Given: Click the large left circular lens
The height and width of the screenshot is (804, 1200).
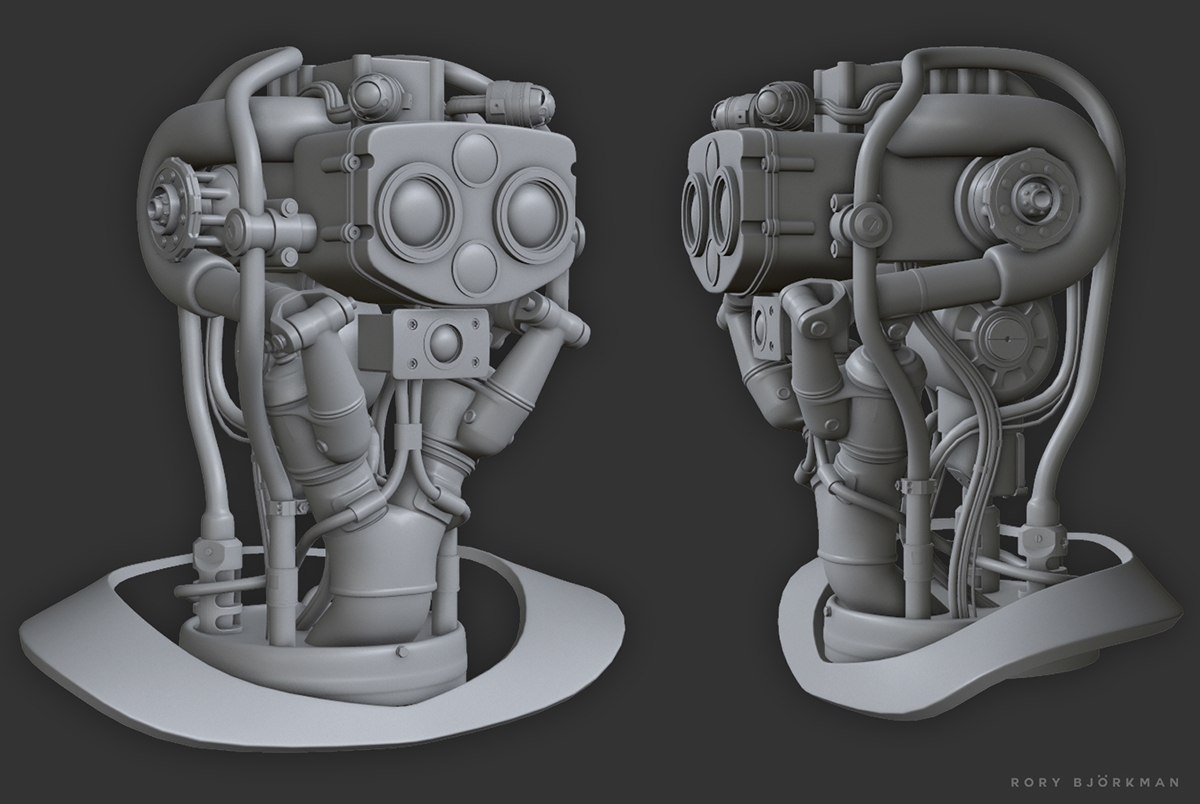Looking at the screenshot, I should [x=417, y=211].
